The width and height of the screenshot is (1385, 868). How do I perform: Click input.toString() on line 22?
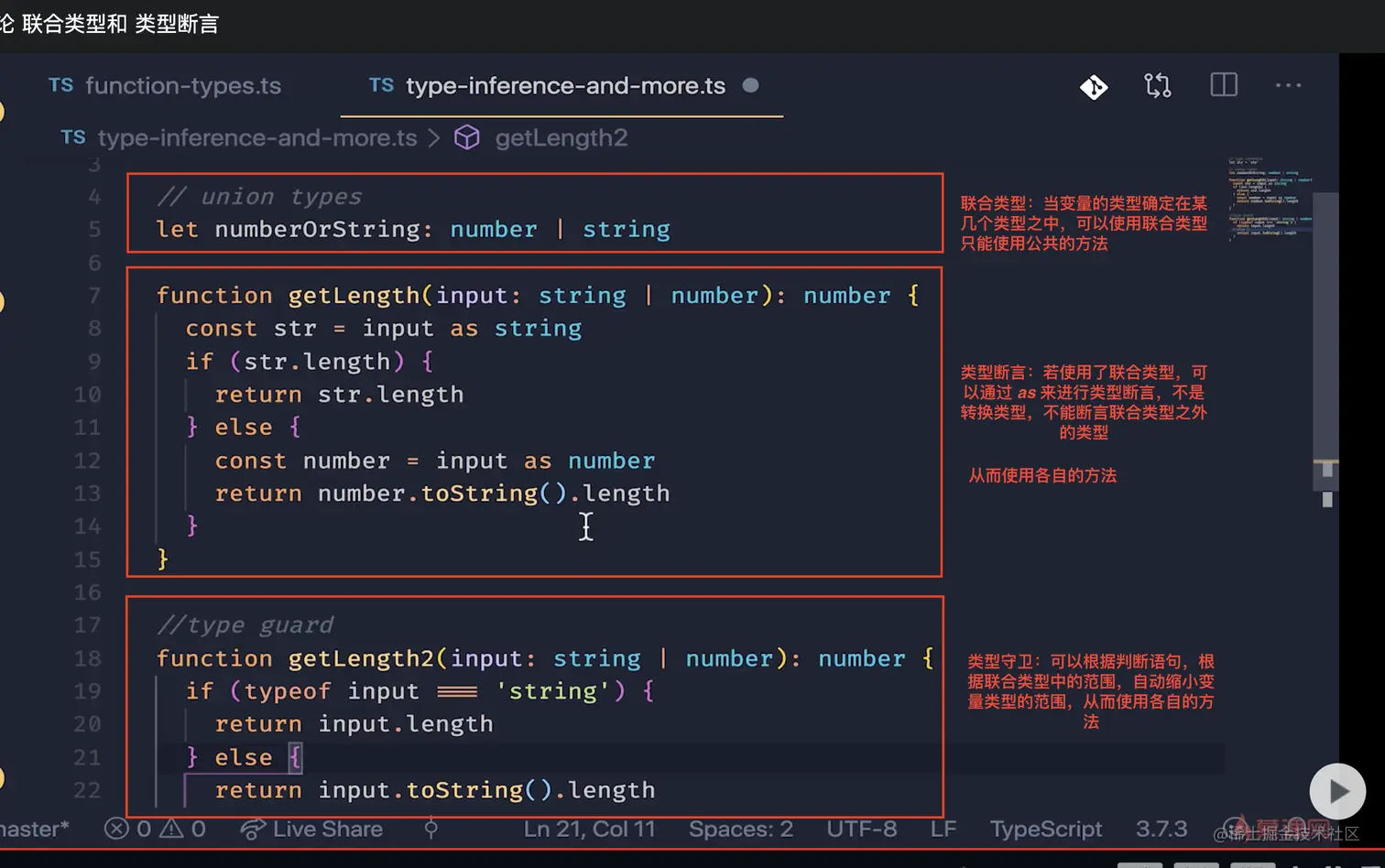[435, 790]
